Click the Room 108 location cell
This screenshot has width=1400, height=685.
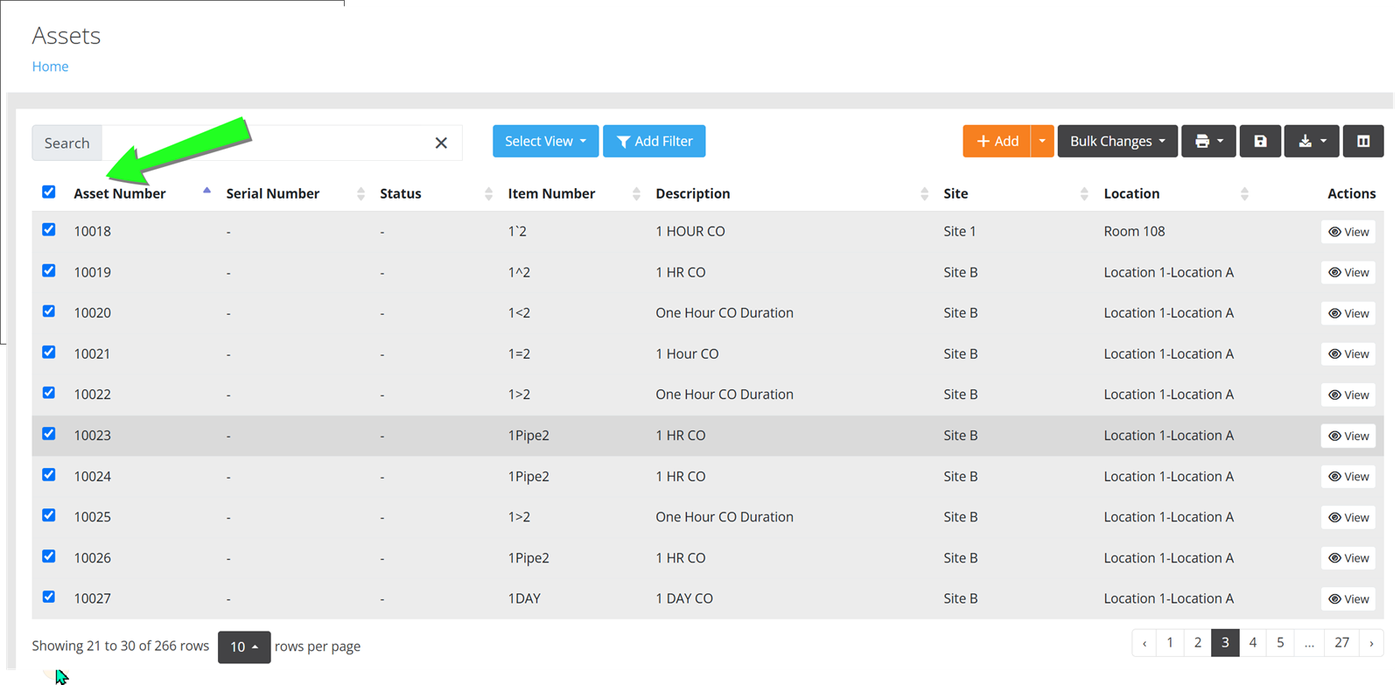tap(1134, 231)
